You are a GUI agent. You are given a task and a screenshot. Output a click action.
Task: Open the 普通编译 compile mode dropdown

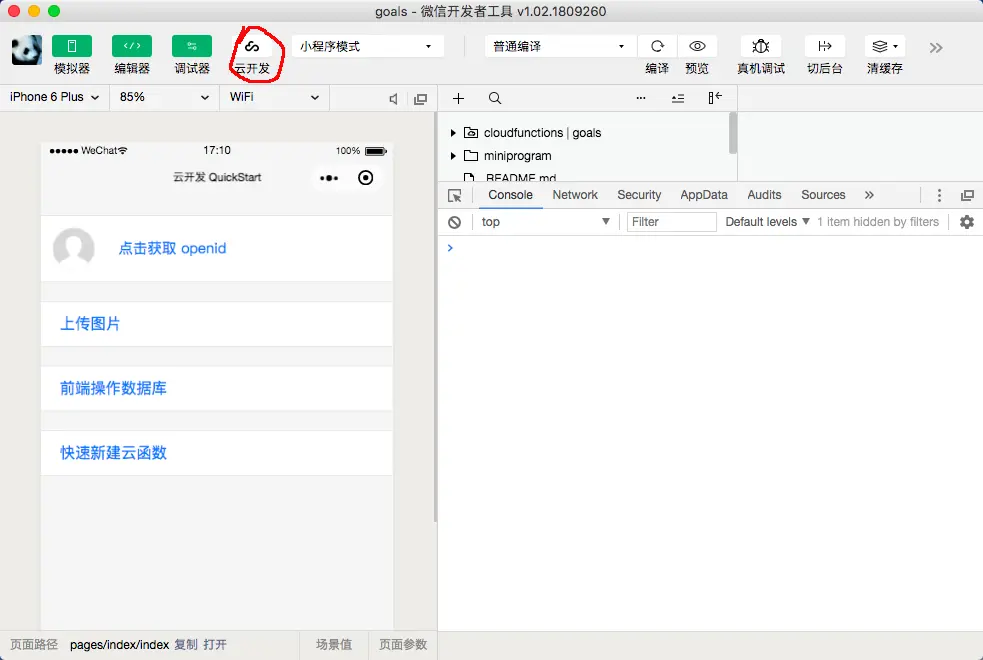[x=560, y=46]
